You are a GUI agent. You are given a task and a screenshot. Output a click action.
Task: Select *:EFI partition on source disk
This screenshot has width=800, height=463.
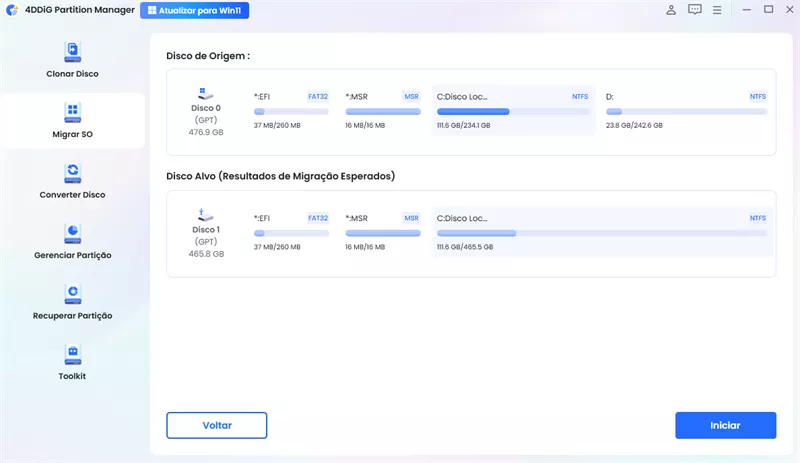click(291, 110)
